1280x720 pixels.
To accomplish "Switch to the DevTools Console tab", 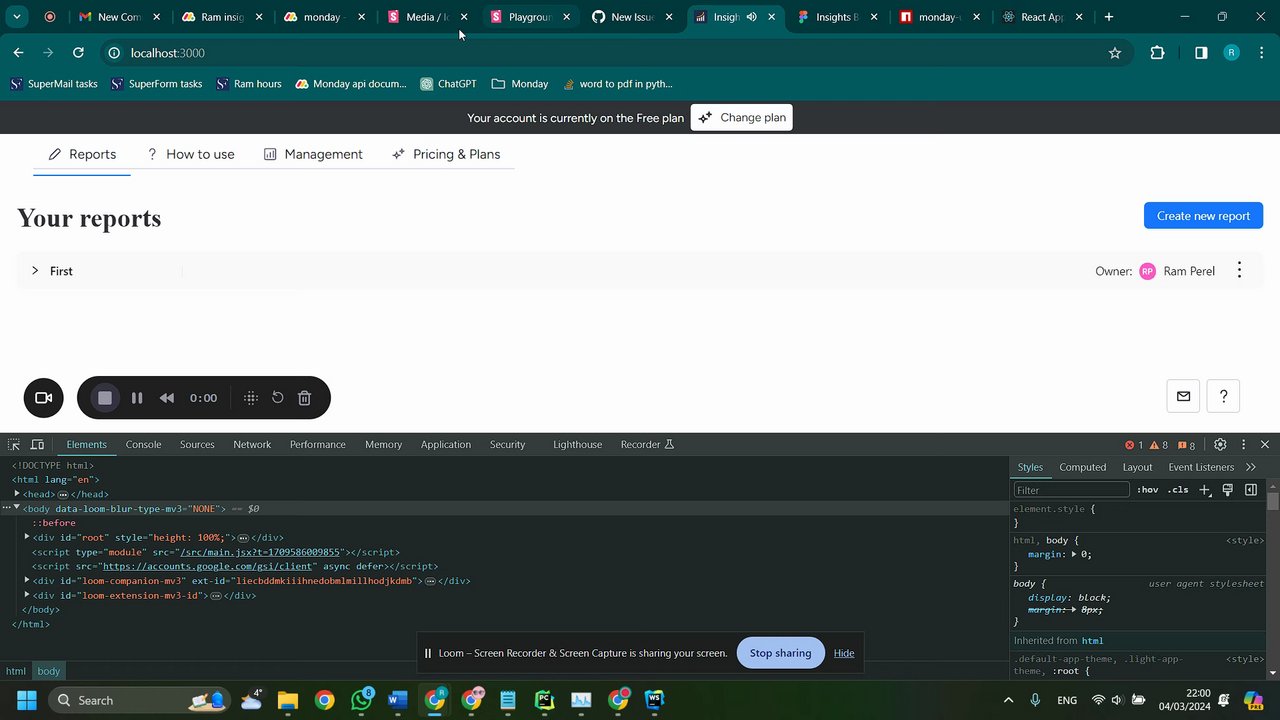I will pos(143,445).
